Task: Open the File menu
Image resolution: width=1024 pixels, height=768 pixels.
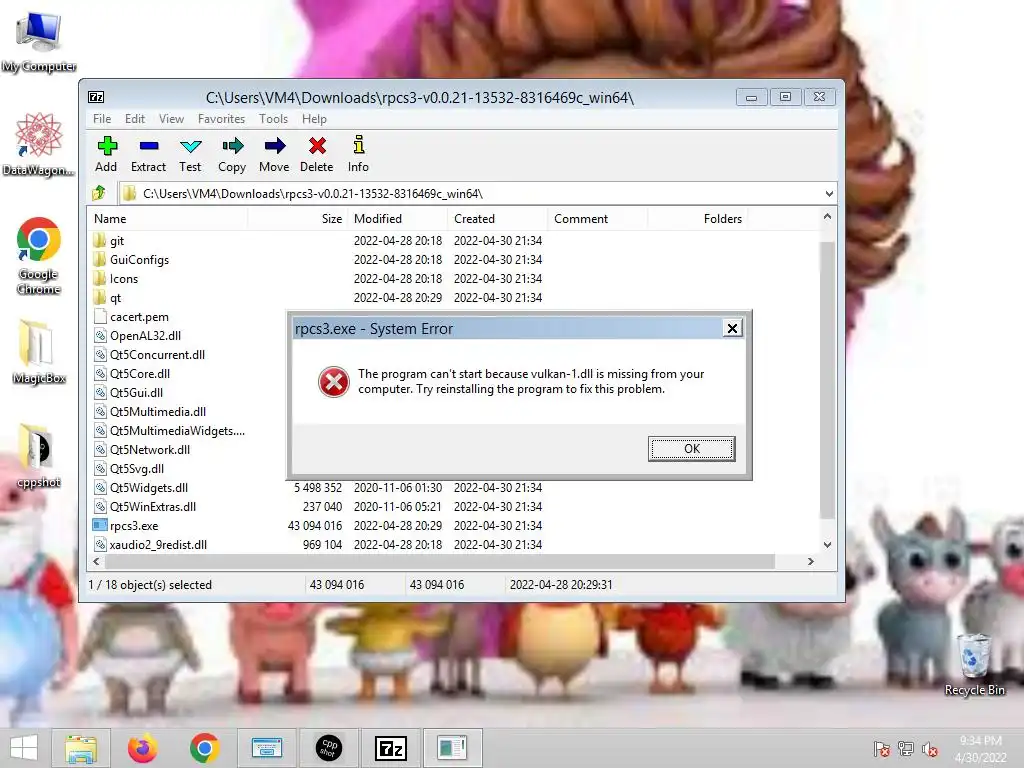Action: (102, 119)
